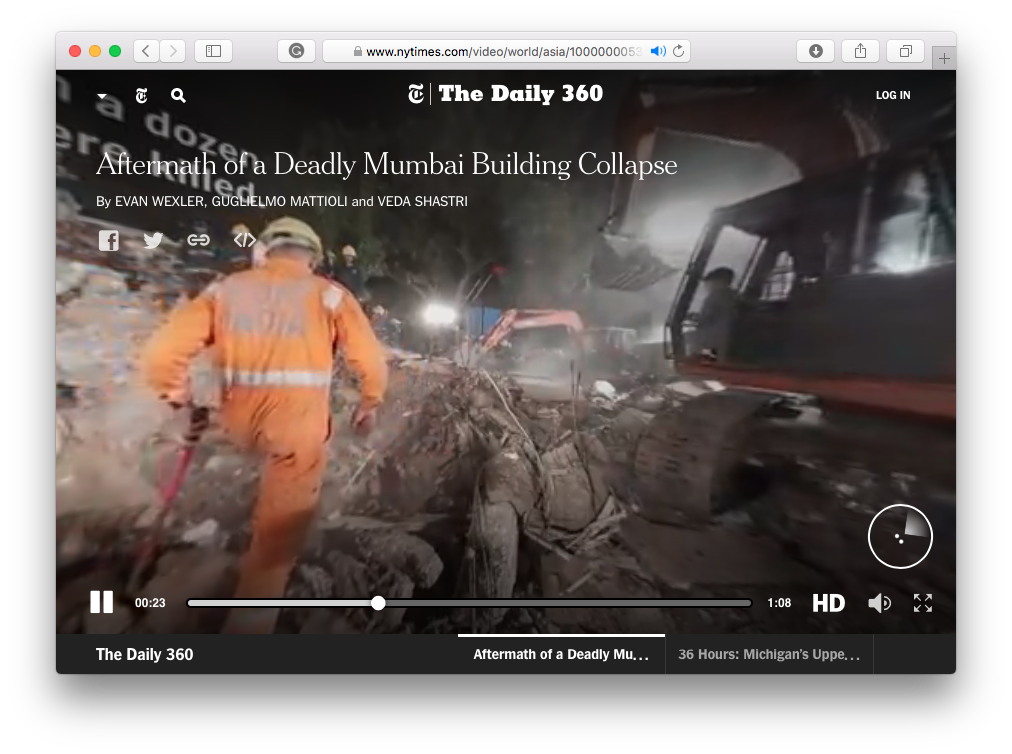Go back in Safari history
Viewport: 1012px width, 754px height.
(x=147, y=51)
